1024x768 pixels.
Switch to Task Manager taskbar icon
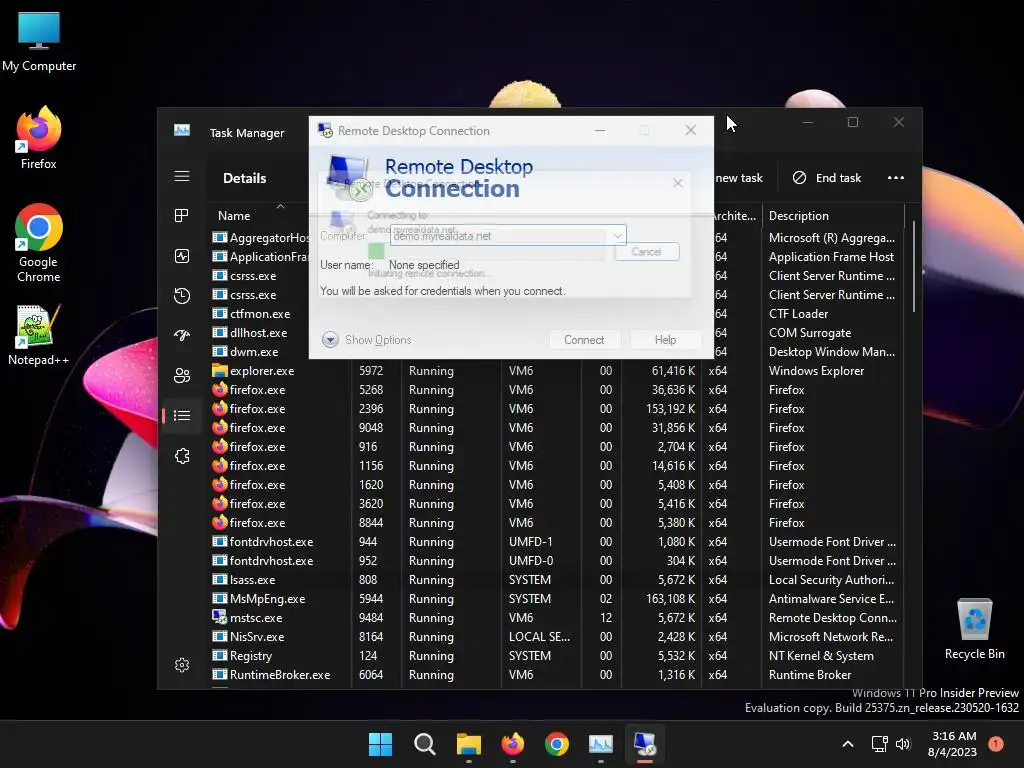tap(601, 744)
